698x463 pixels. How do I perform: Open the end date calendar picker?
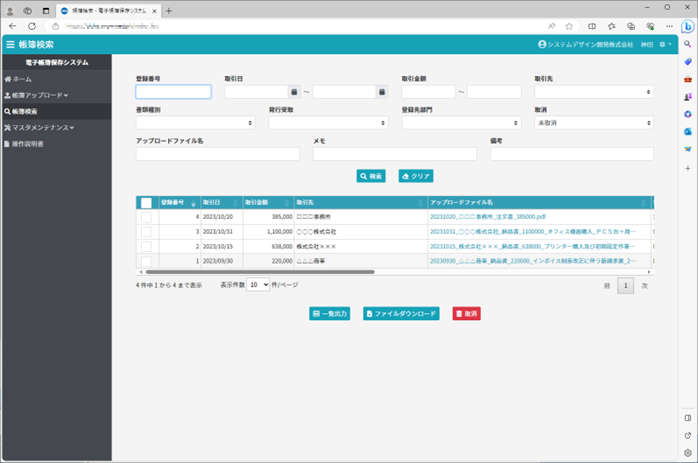pyautogui.click(x=382, y=92)
